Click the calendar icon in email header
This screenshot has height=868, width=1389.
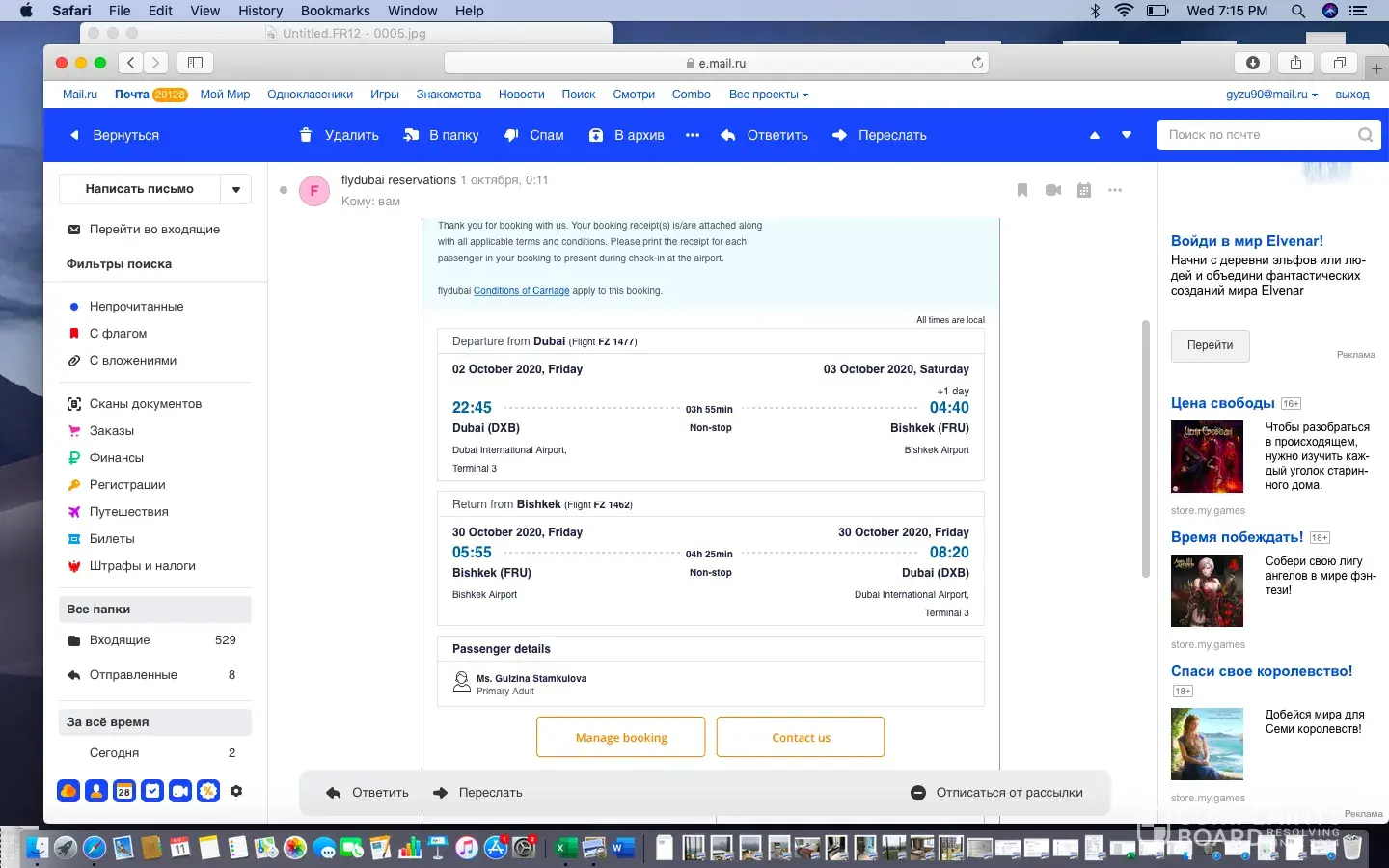coord(1084,190)
